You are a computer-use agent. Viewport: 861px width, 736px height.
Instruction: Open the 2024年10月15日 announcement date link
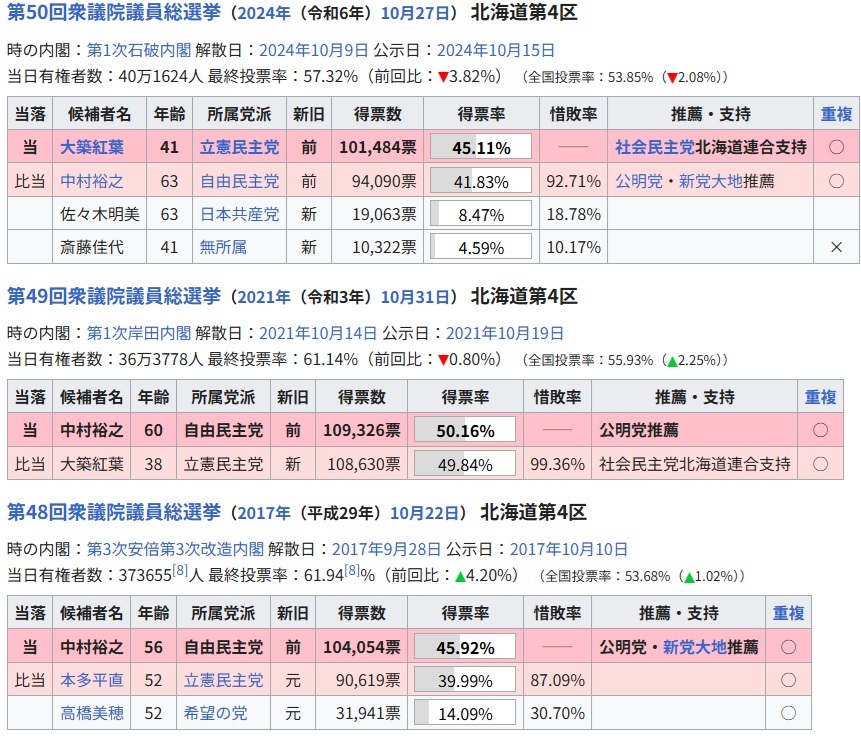click(495, 50)
